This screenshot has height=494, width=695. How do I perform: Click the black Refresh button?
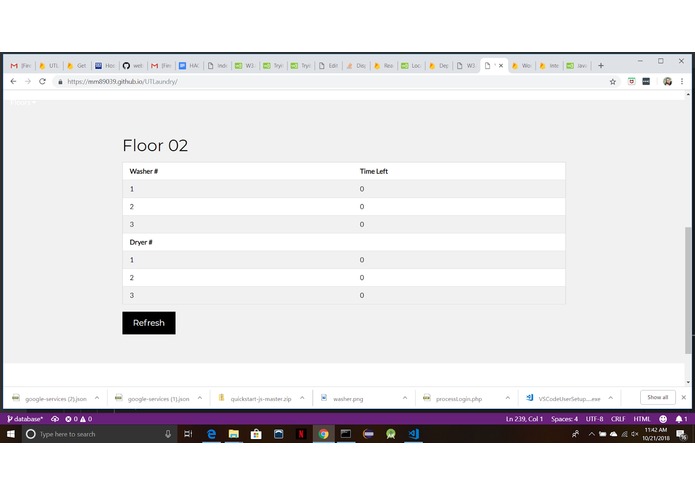point(149,323)
